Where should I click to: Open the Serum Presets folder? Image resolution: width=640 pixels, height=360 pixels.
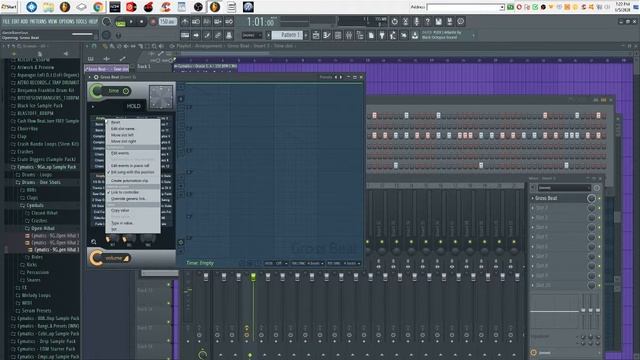coord(33,311)
